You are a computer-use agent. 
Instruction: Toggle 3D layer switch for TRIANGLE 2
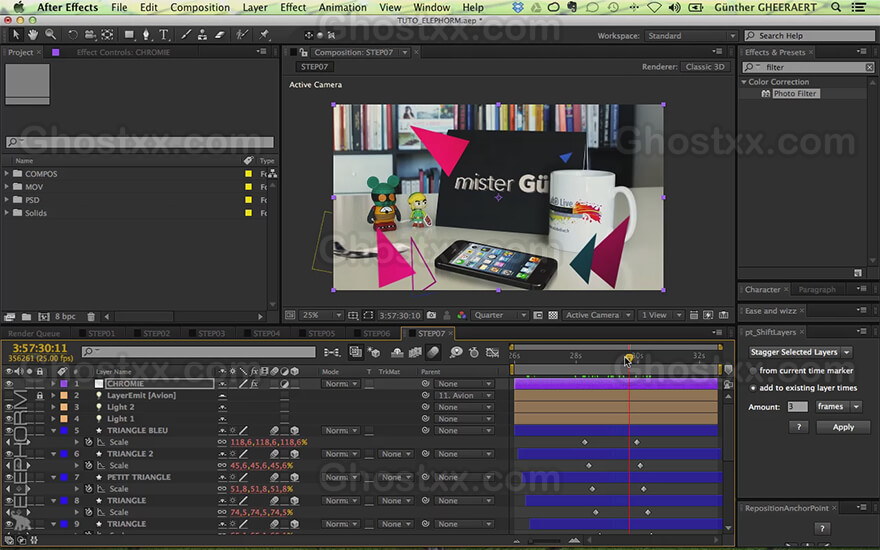[294, 454]
